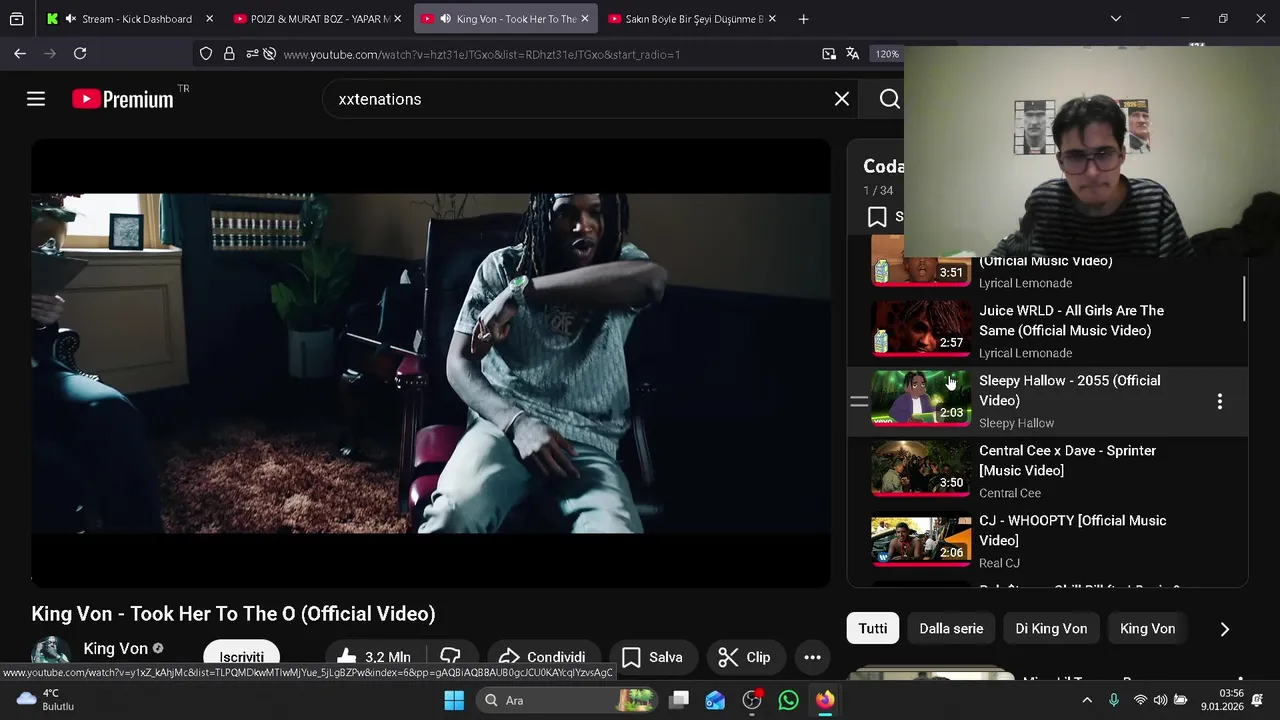Reload the page with the refresh icon
Image resolution: width=1280 pixels, height=720 pixels.
80,54
